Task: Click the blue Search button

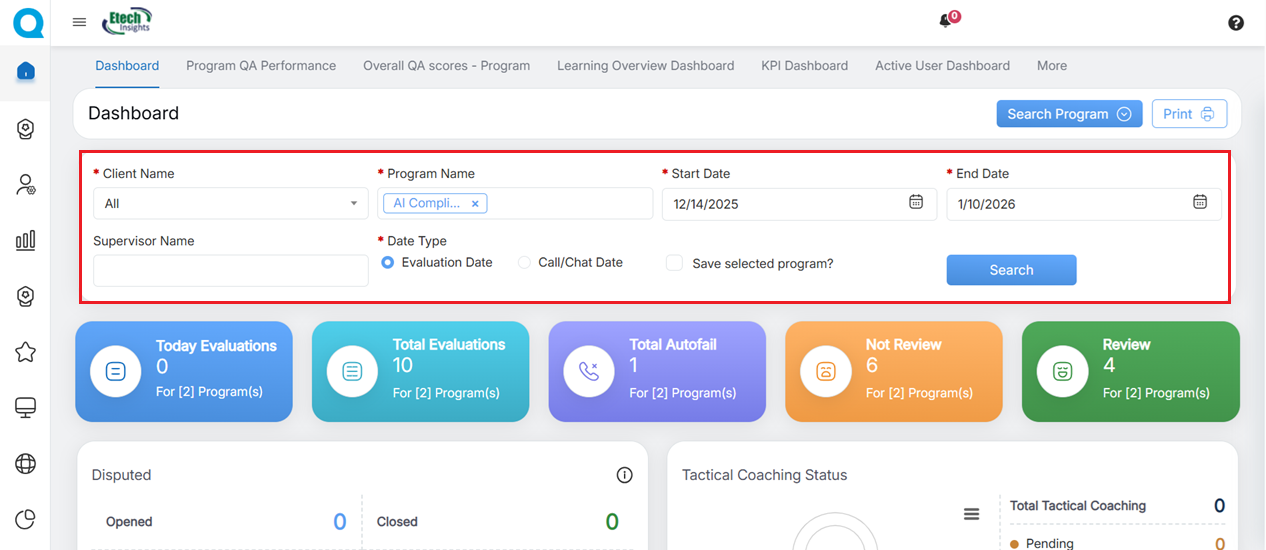Action: click(1011, 270)
